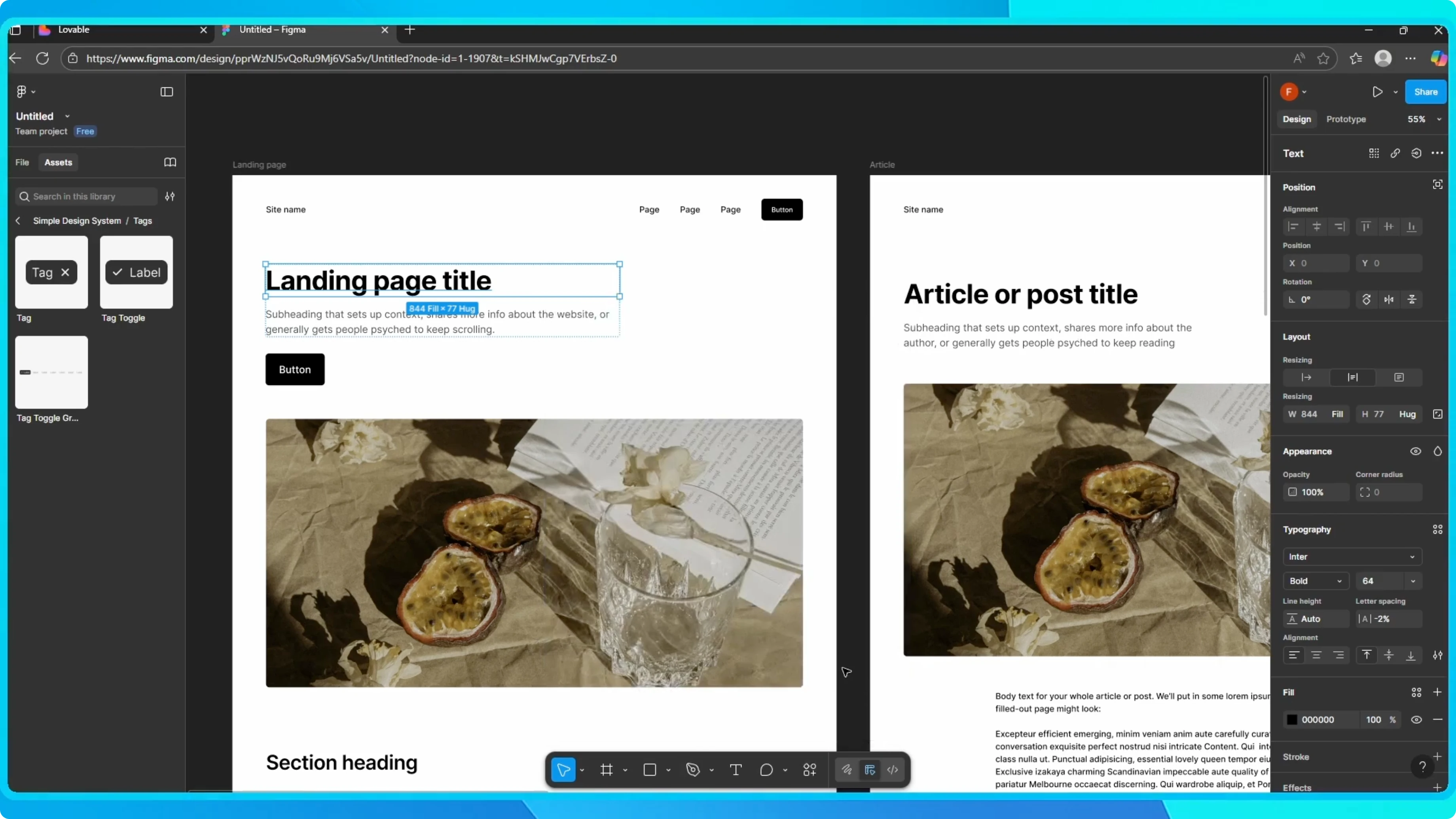
Task: Set text resizing to fixed size
Action: [1399, 377]
